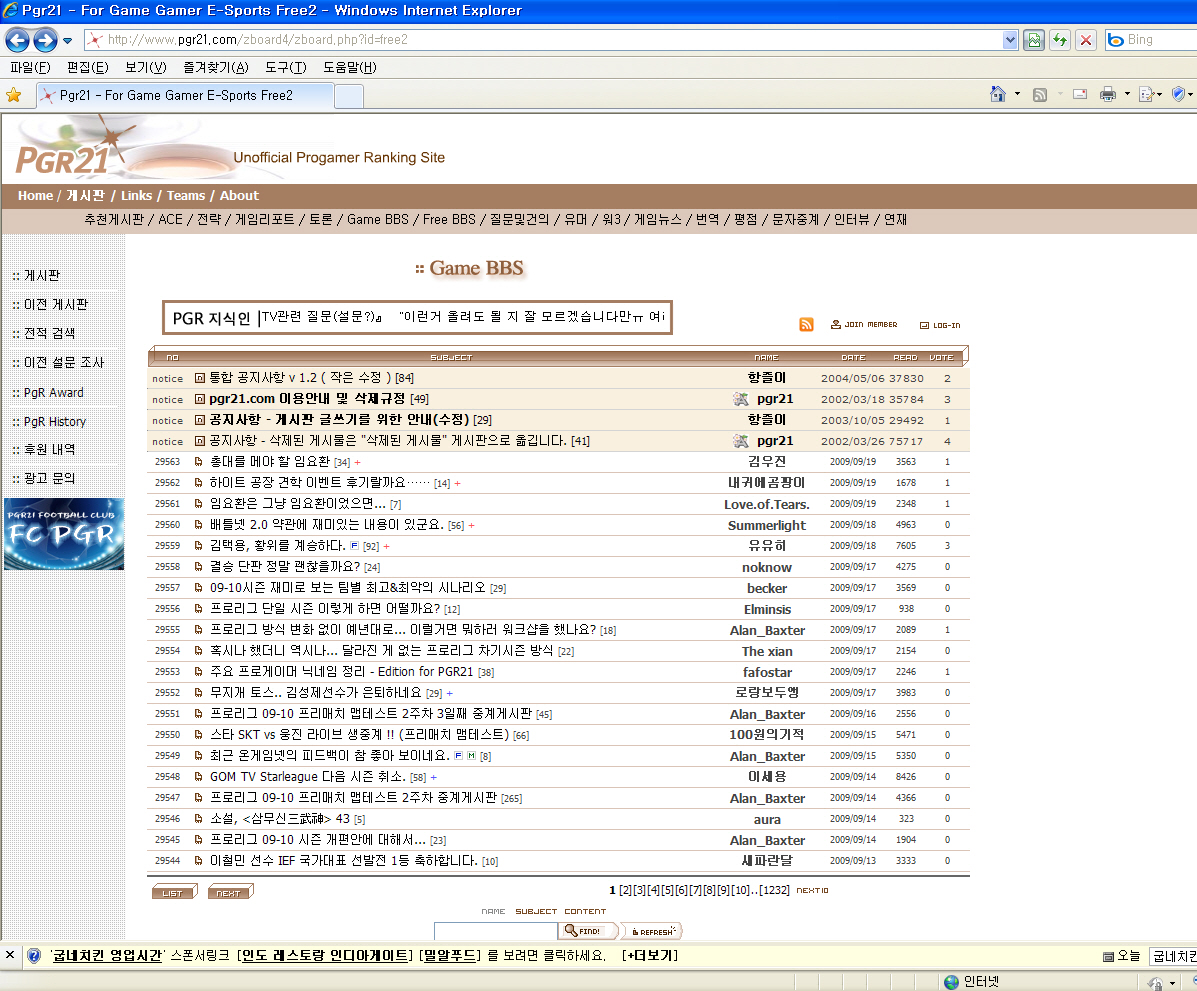Image resolution: width=1197 pixels, height=991 pixels.
Task: Open the 즐겨찾기(A) menu
Action: click(215, 67)
